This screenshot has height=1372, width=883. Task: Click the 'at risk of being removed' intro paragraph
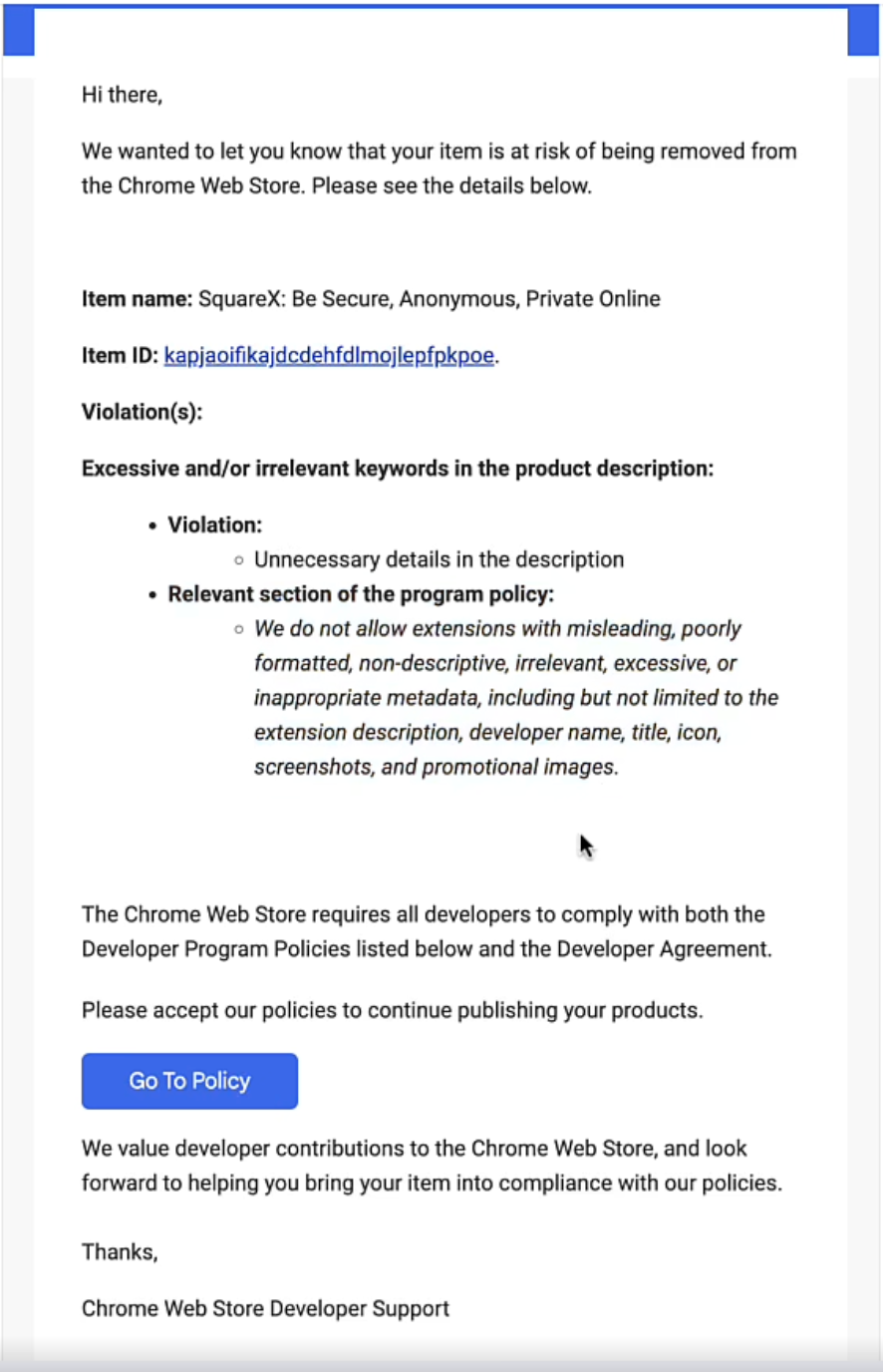(439, 169)
